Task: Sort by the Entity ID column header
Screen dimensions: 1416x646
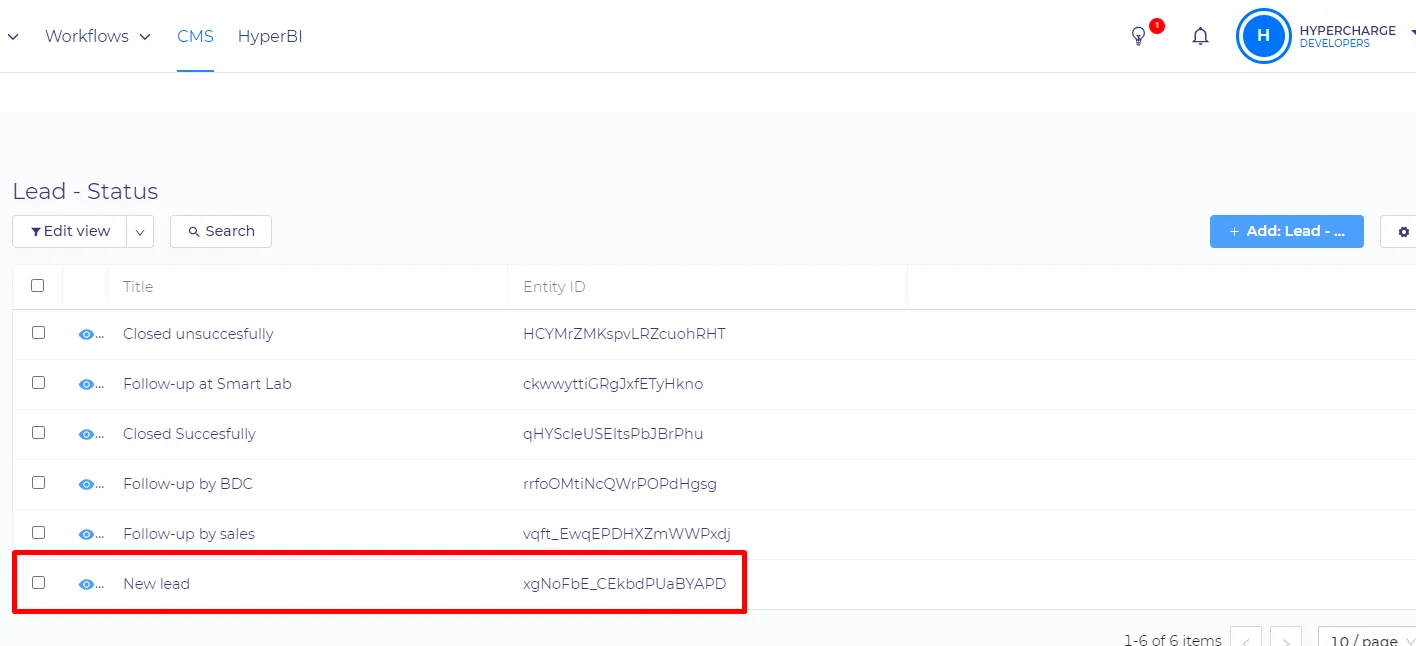Action: click(x=554, y=287)
